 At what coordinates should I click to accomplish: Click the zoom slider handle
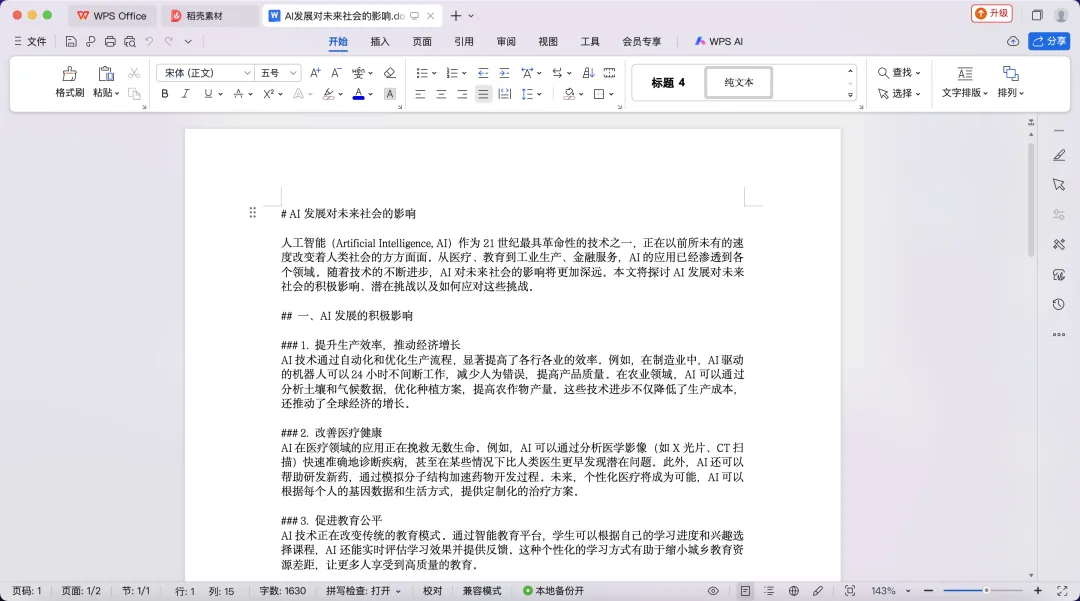(986, 591)
